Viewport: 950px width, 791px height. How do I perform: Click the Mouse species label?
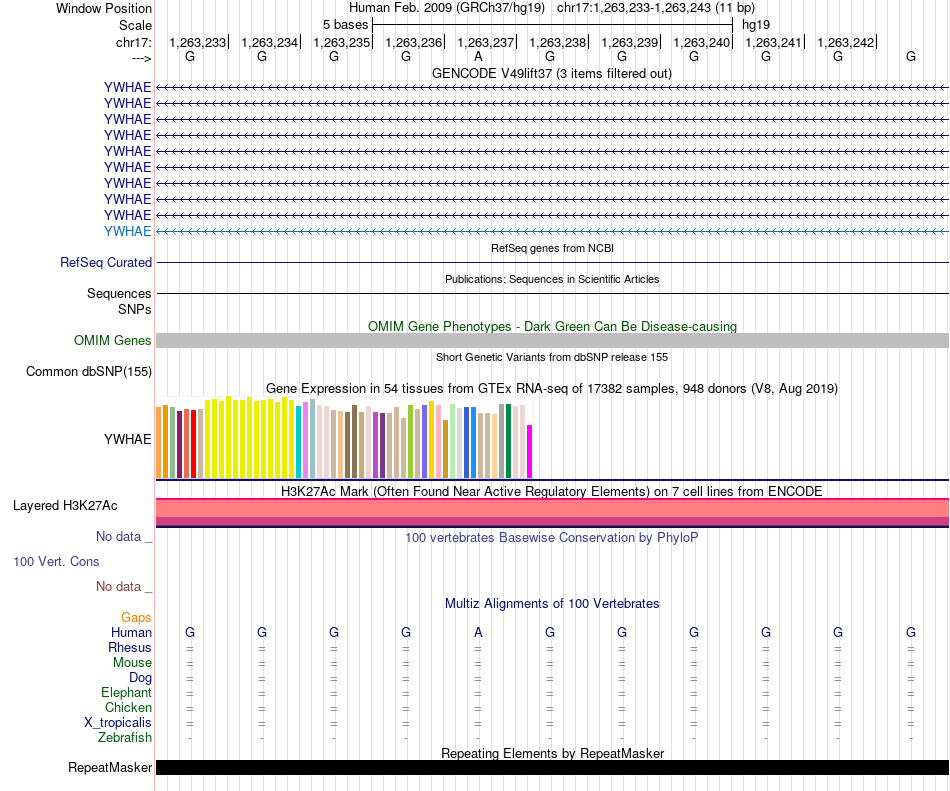point(132,663)
